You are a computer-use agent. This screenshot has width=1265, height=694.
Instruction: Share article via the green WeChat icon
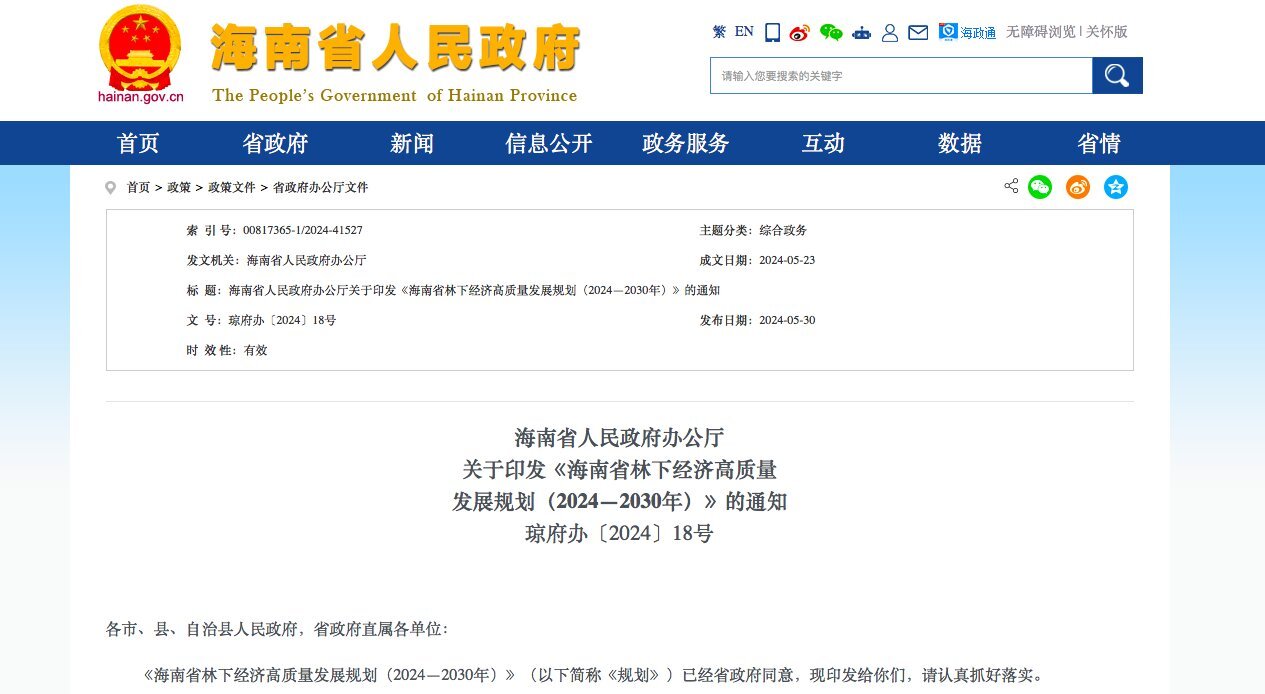[x=1040, y=187]
